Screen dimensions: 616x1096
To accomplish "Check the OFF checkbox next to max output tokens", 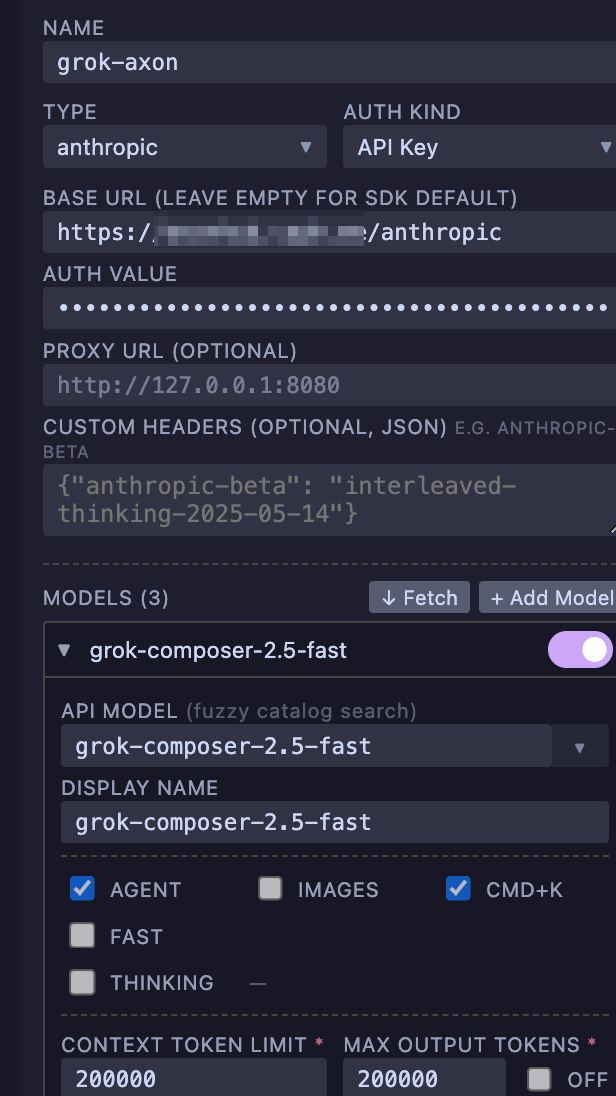I will (539, 1079).
